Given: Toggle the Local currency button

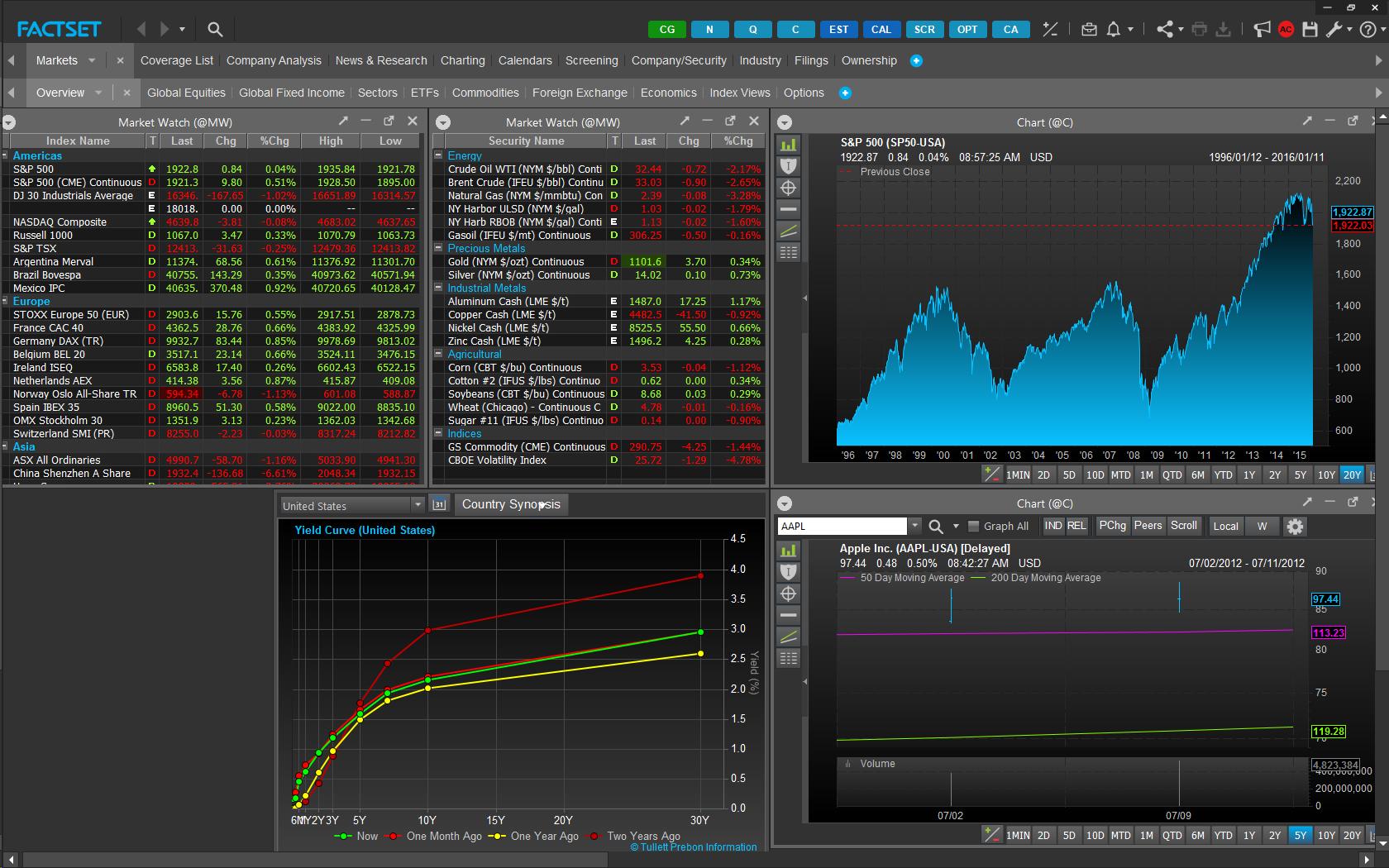Looking at the screenshot, I should click(x=1225, y=527).
